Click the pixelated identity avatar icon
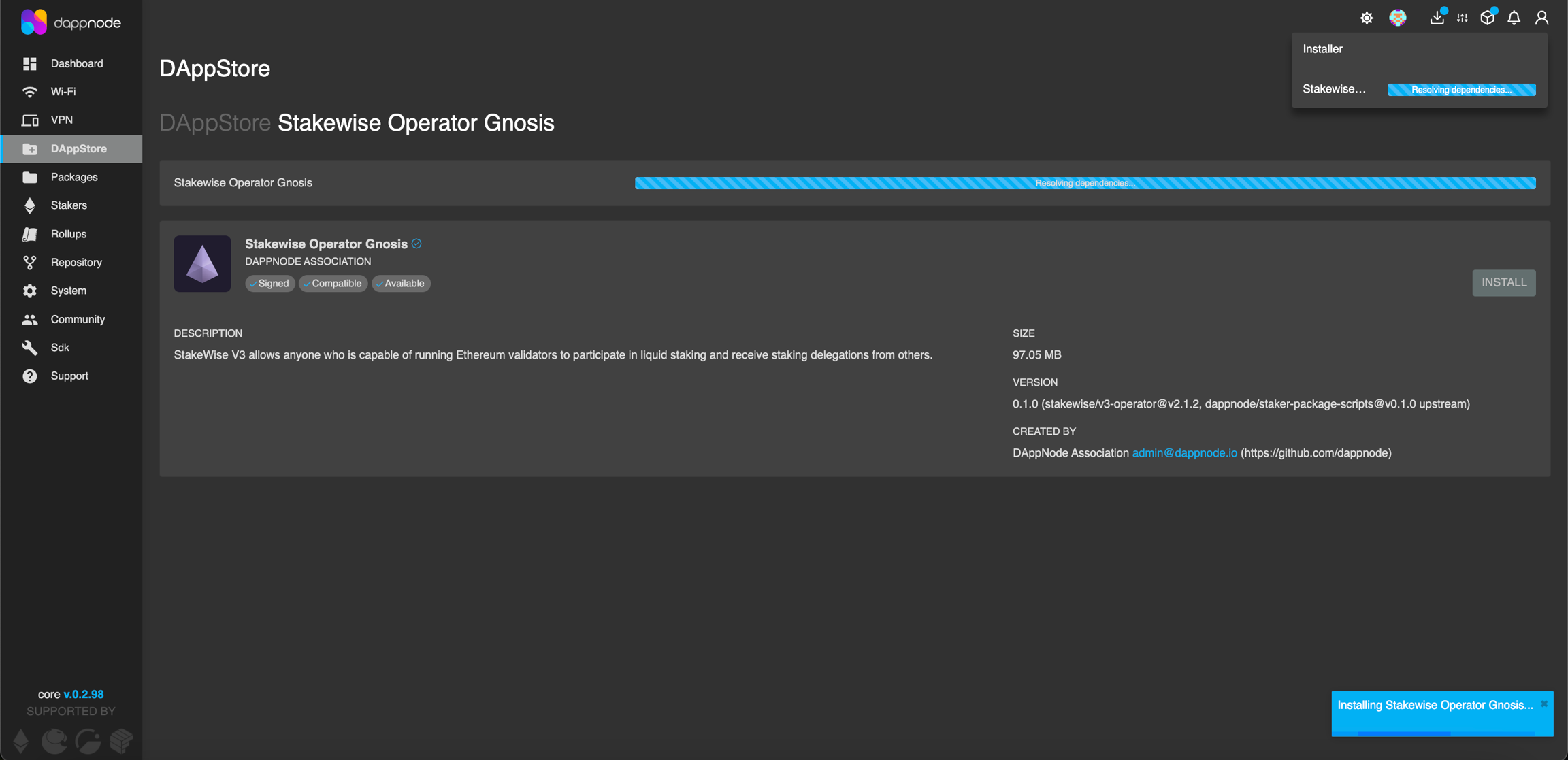This screenshot has height=760, width=1568. (x=1397, y=18)
